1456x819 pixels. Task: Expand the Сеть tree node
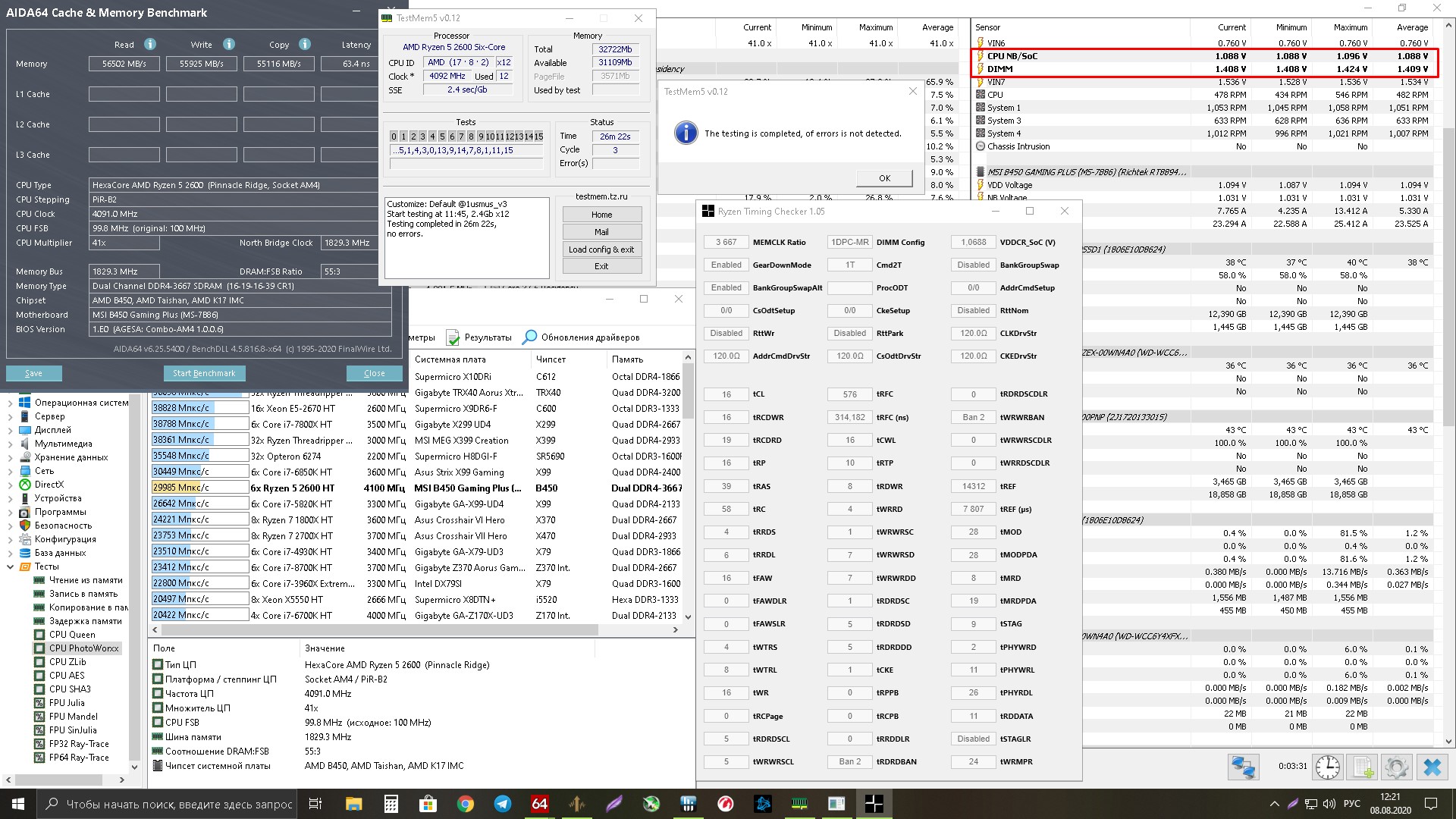(x=10, y=471)
